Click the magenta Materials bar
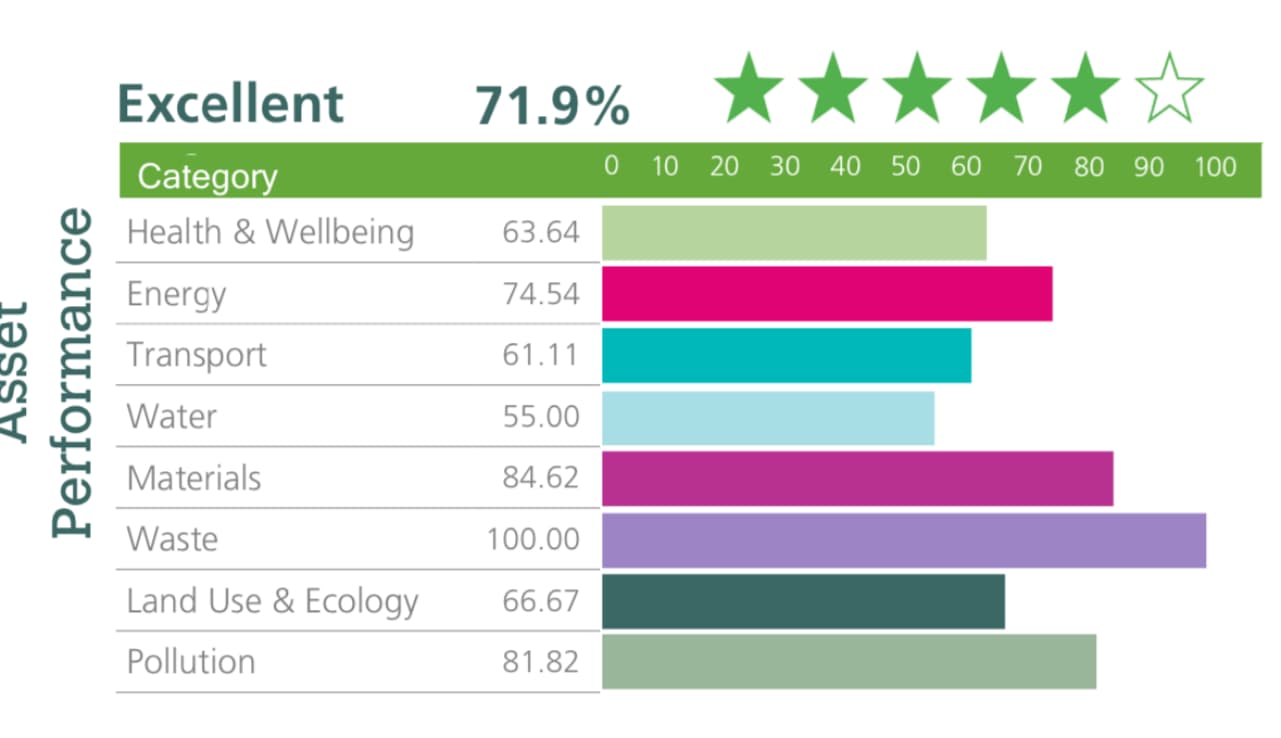 (857, 478)
